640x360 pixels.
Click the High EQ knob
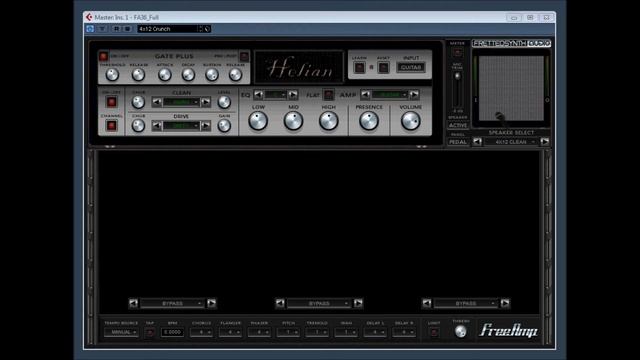tap(329, 121)
